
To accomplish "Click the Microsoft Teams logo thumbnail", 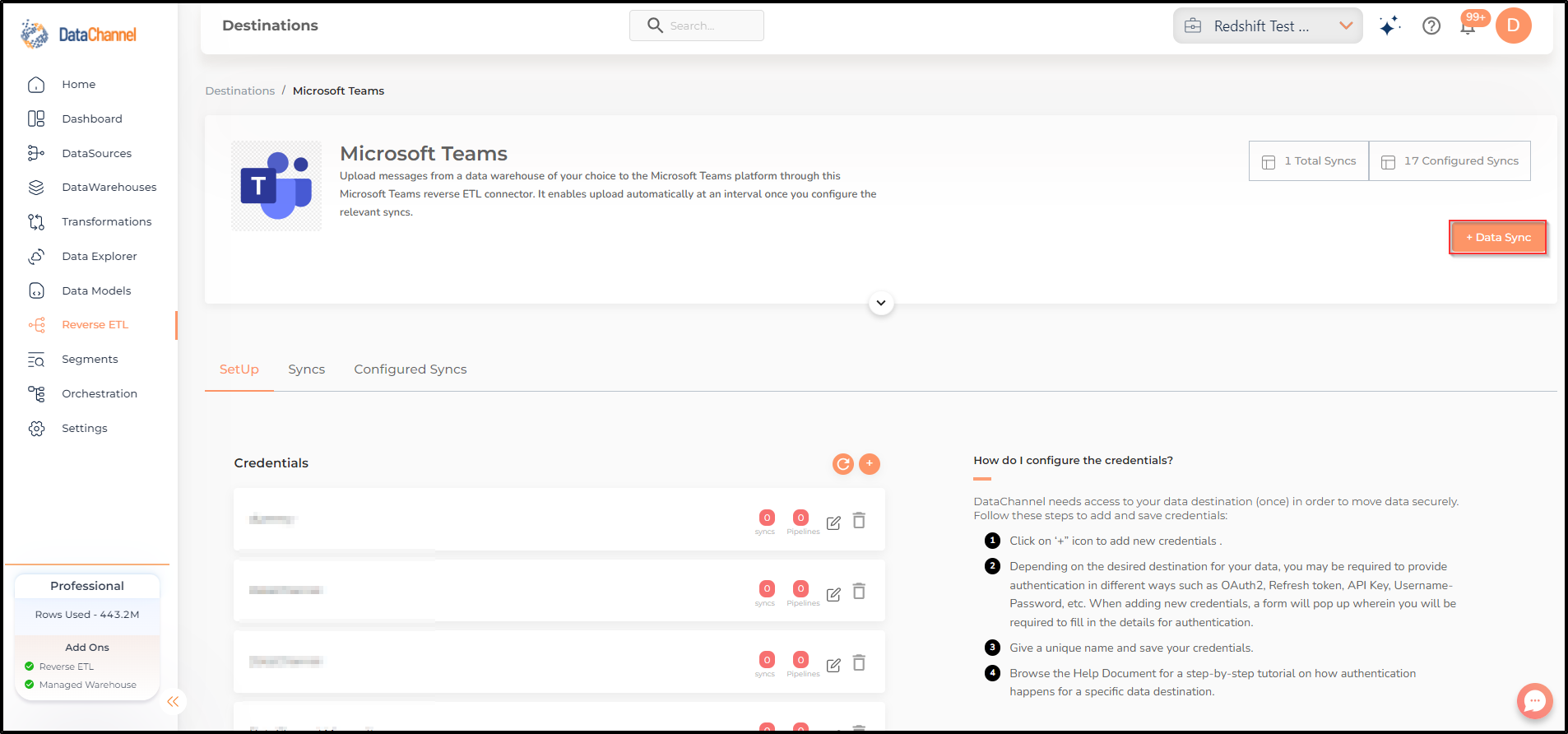I will click(x=276, y=186).
